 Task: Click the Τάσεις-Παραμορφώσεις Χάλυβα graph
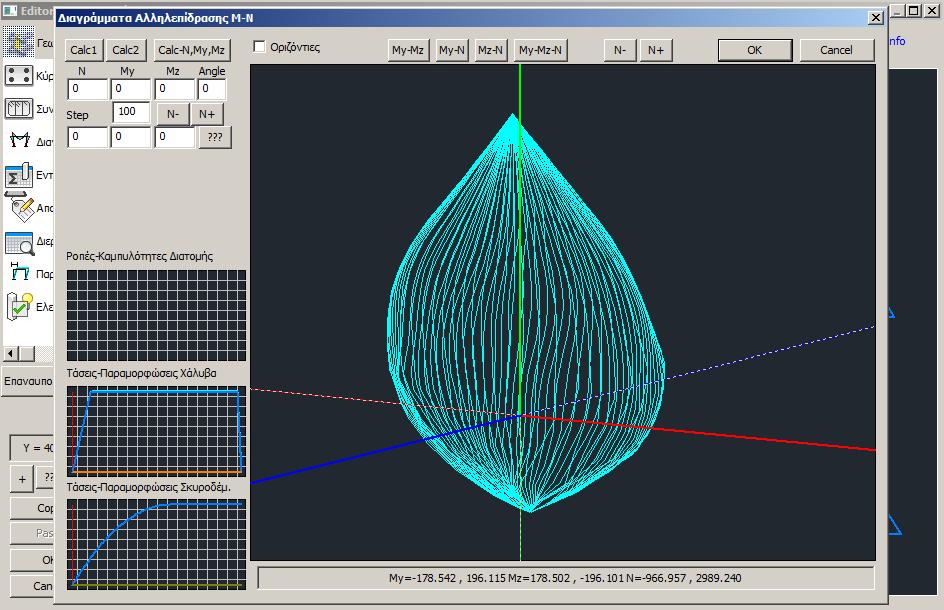(157, 431)
